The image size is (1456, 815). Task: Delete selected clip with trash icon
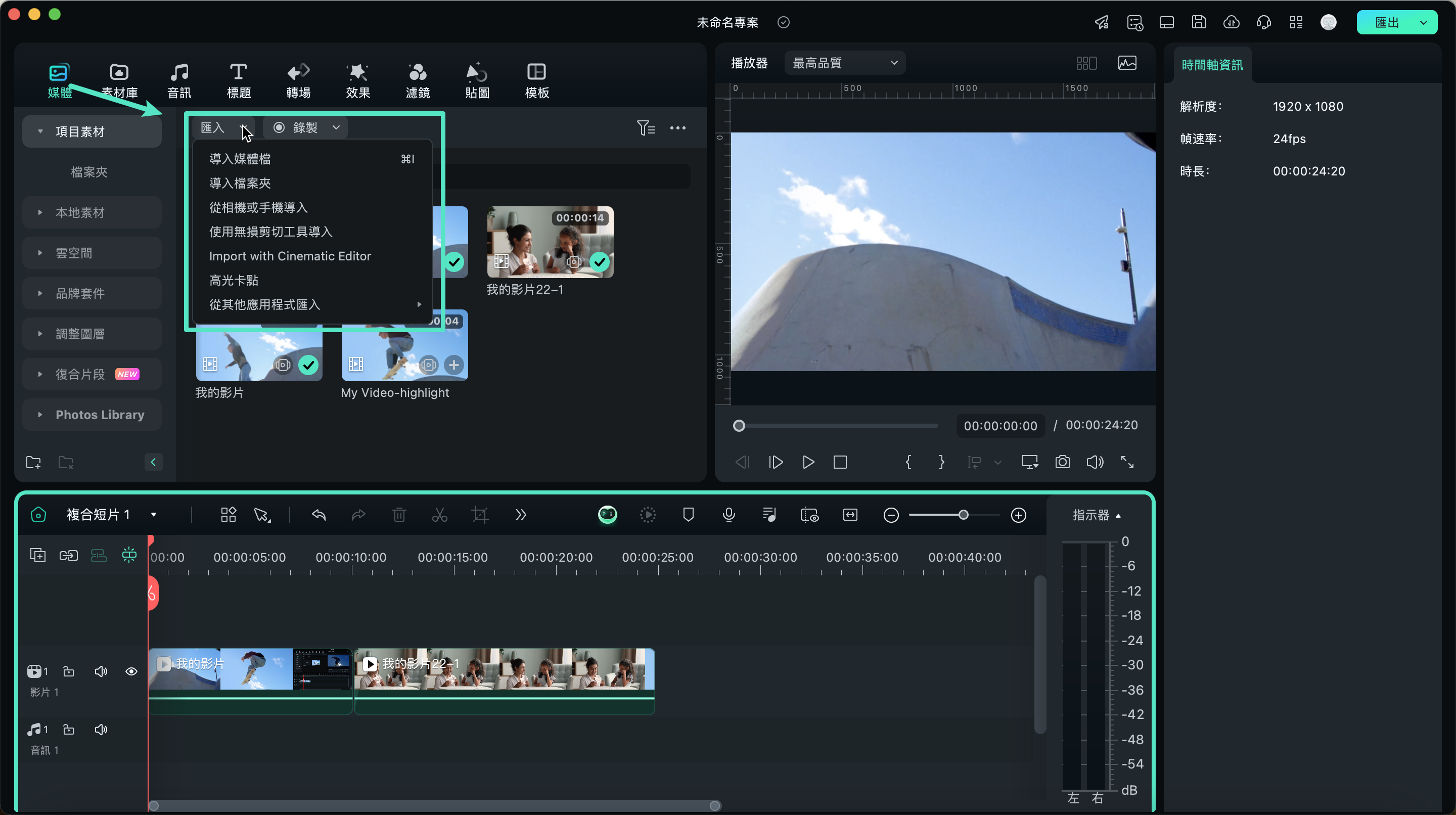pos(399,515)
